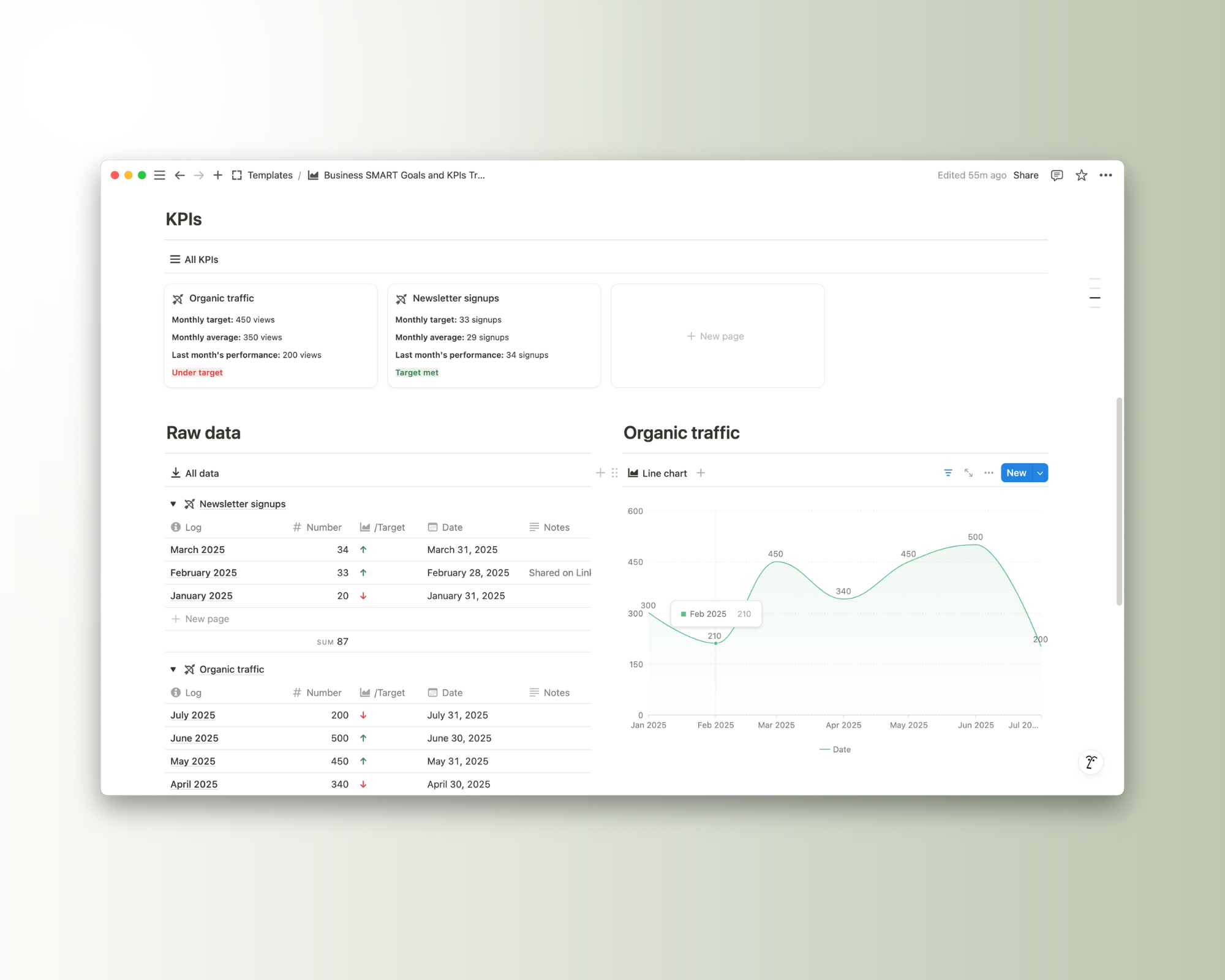This screenshot has height=980, width=1225.
Task: Open the July 2025 log entry
Action: point(192,715)
